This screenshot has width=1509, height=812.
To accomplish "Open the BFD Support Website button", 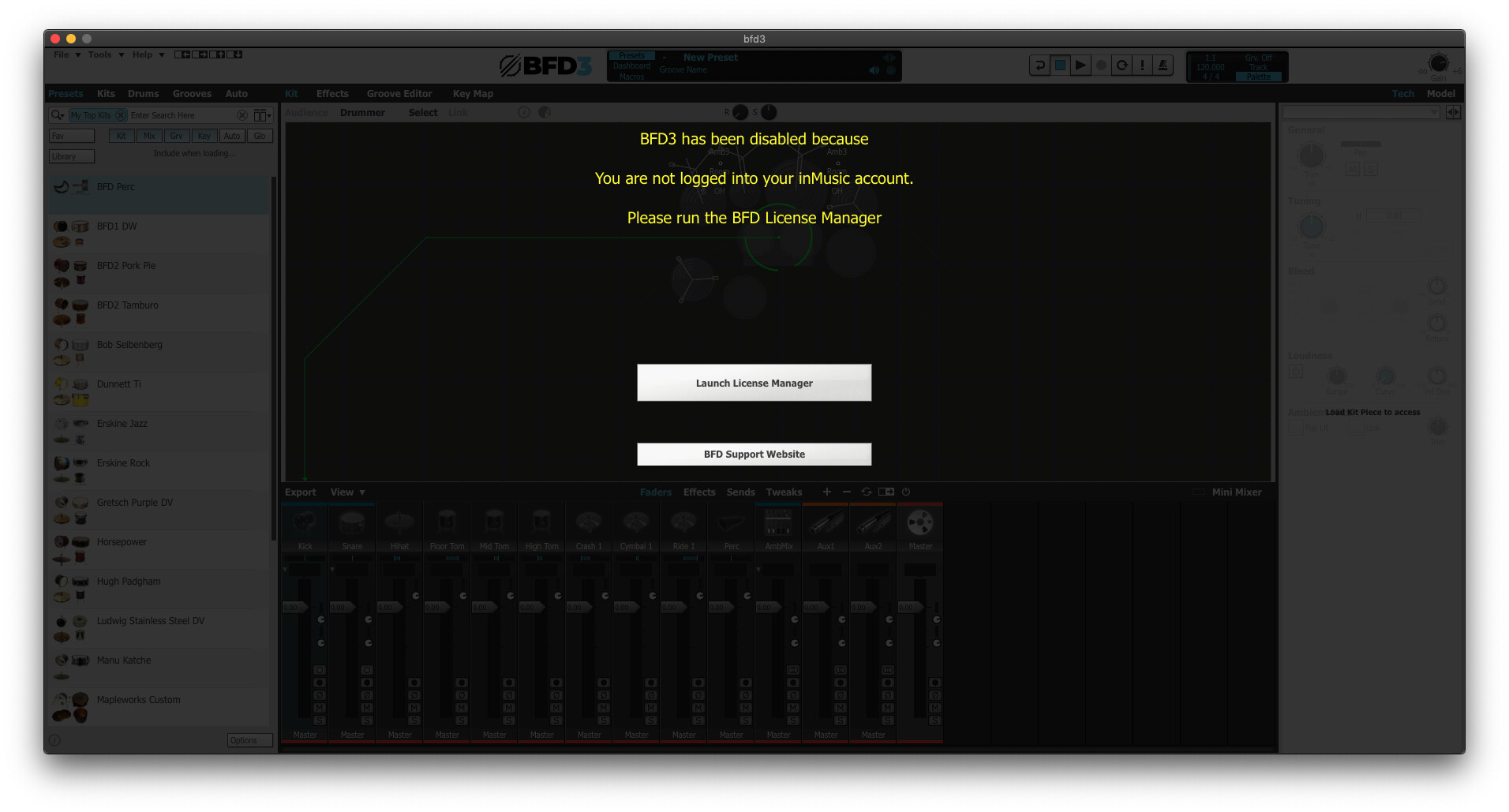I will coord(754,454).
